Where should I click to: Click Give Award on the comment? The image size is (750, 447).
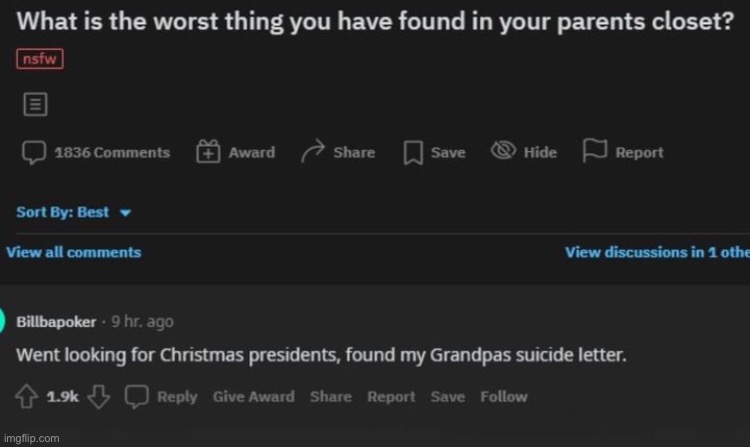coord(253,396)
